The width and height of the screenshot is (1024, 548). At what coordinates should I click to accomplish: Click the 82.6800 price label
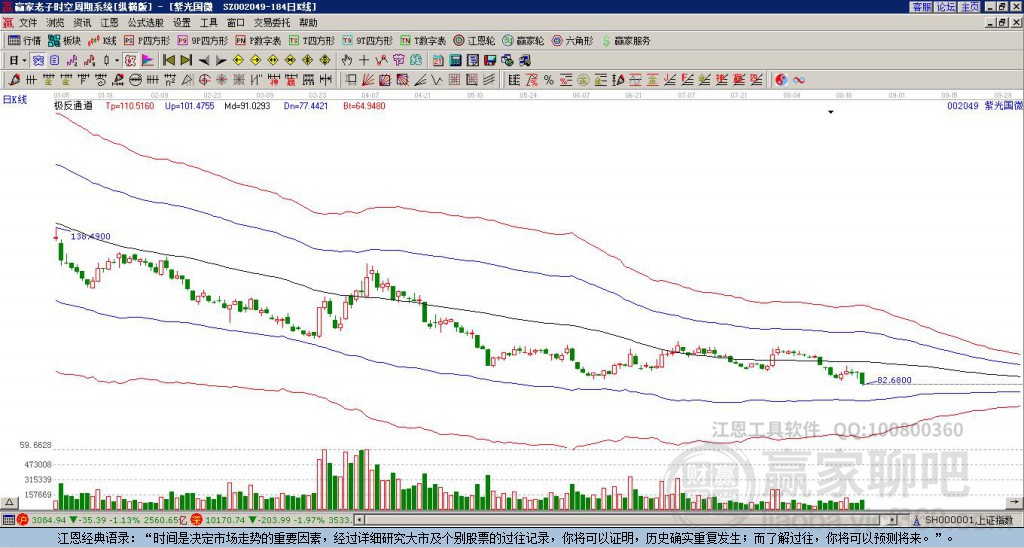(x=894, y=380)
